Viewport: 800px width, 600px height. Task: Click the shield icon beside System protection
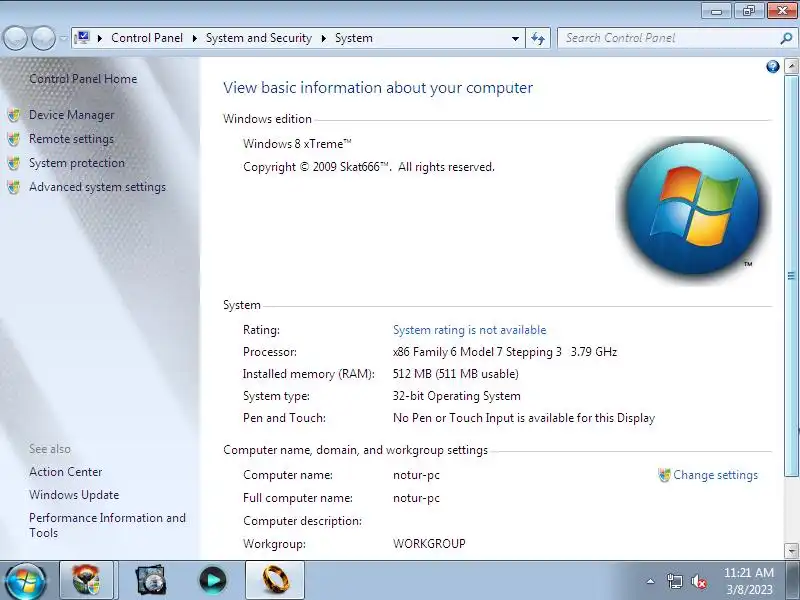[14, 163]
